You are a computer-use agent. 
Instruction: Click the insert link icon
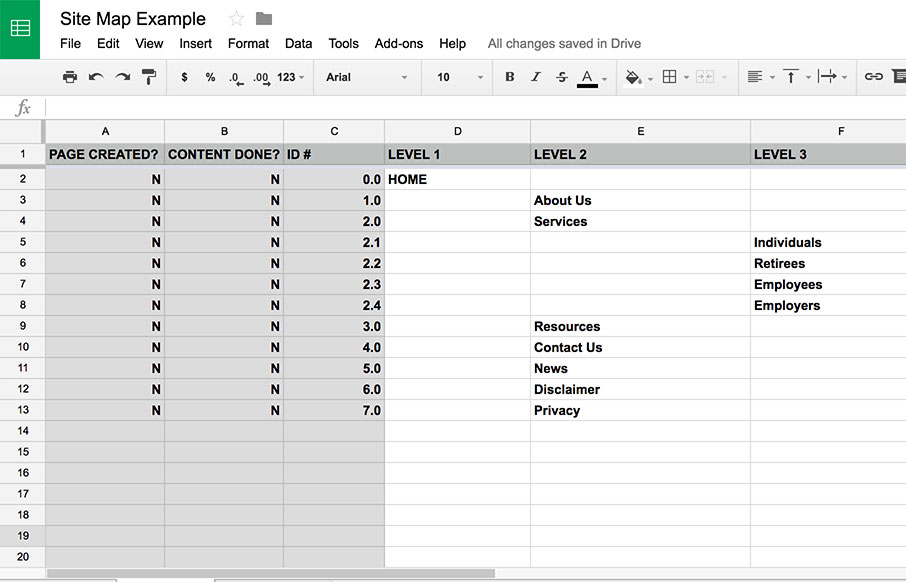click(x=873, y=76)
